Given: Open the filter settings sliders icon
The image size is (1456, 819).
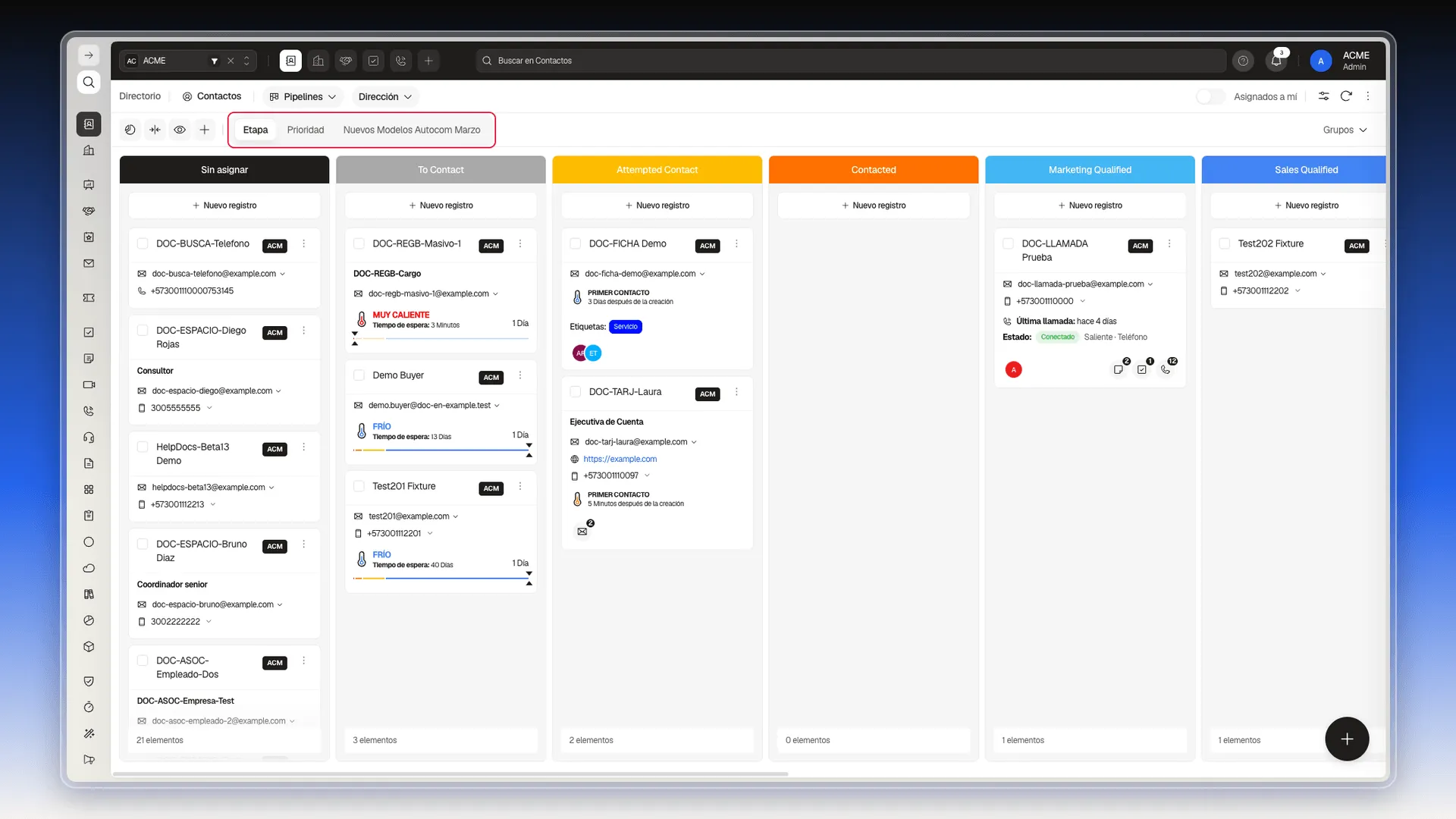Looking at the screenshot, I should (x=1323, y=96).
